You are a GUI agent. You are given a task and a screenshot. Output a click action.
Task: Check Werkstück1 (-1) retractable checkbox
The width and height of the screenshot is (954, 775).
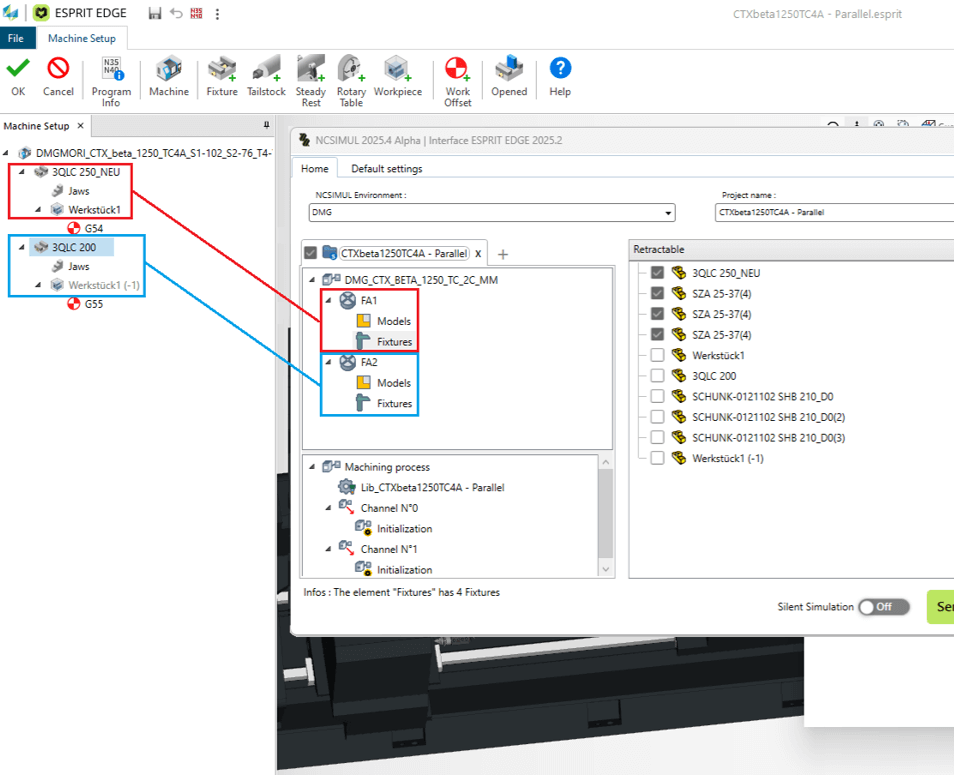tap(657, 458)
